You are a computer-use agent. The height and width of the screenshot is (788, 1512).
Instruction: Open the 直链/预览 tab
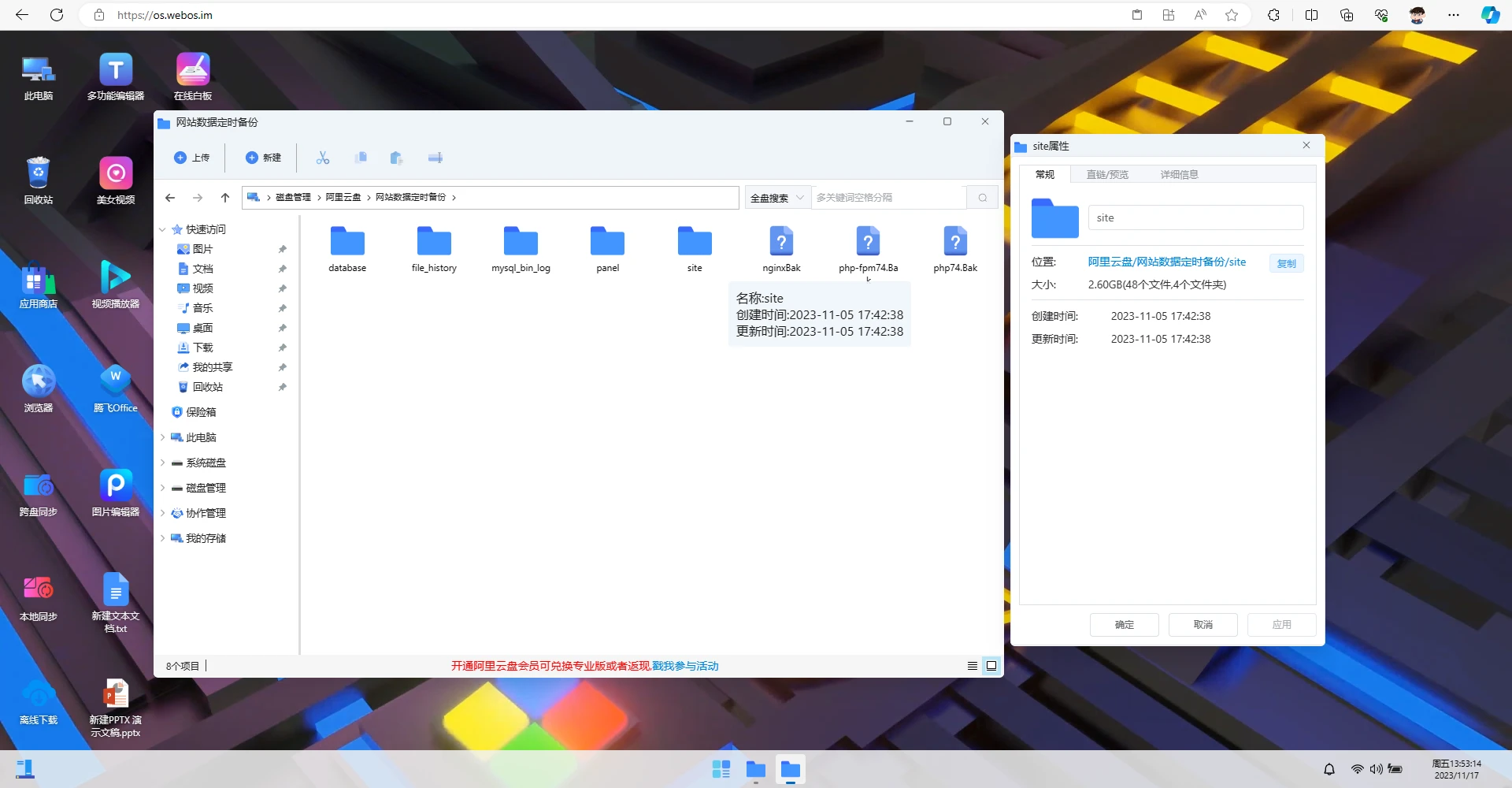(1107, 174)
